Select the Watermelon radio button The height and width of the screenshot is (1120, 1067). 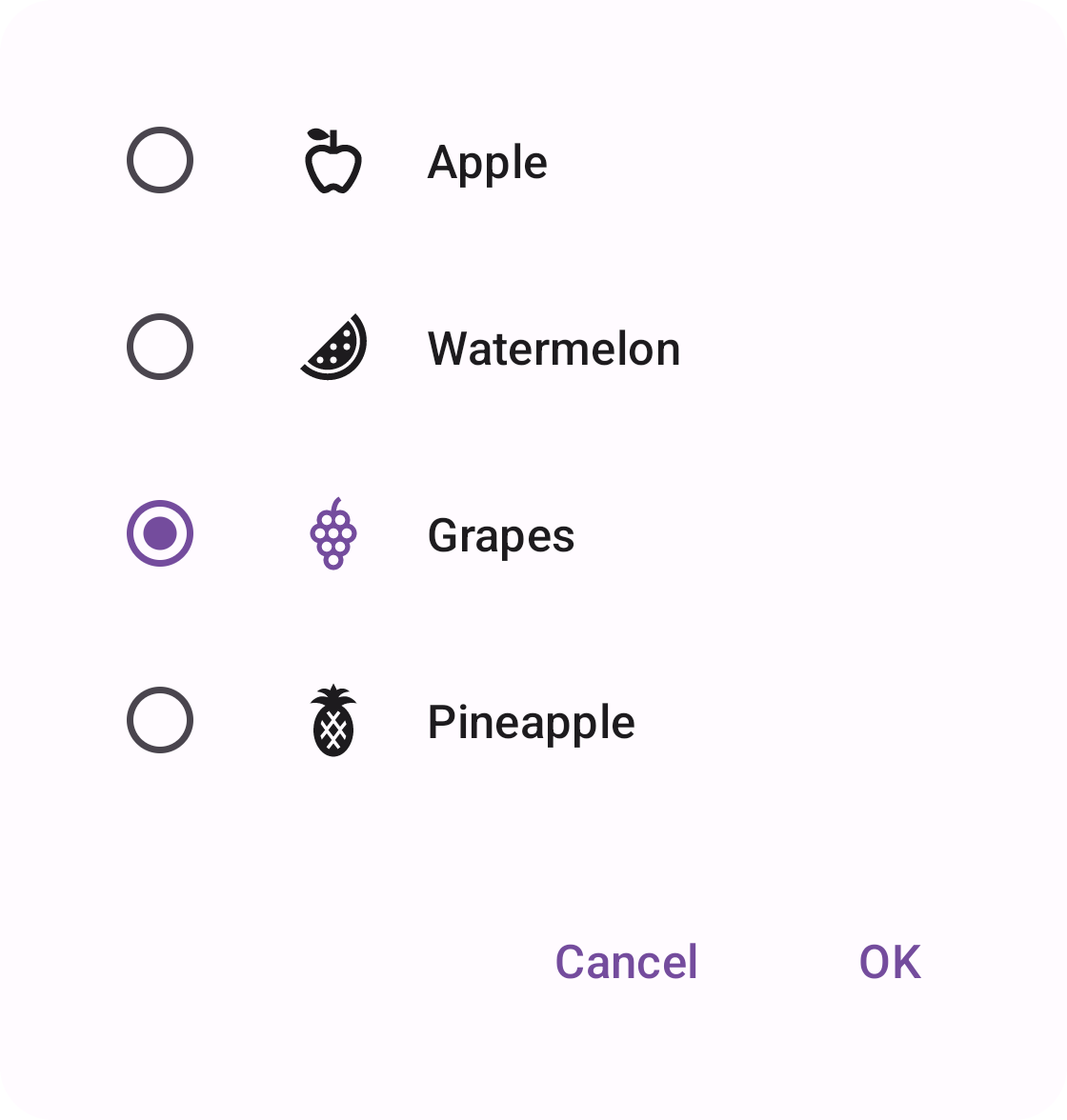coord(160,347)
